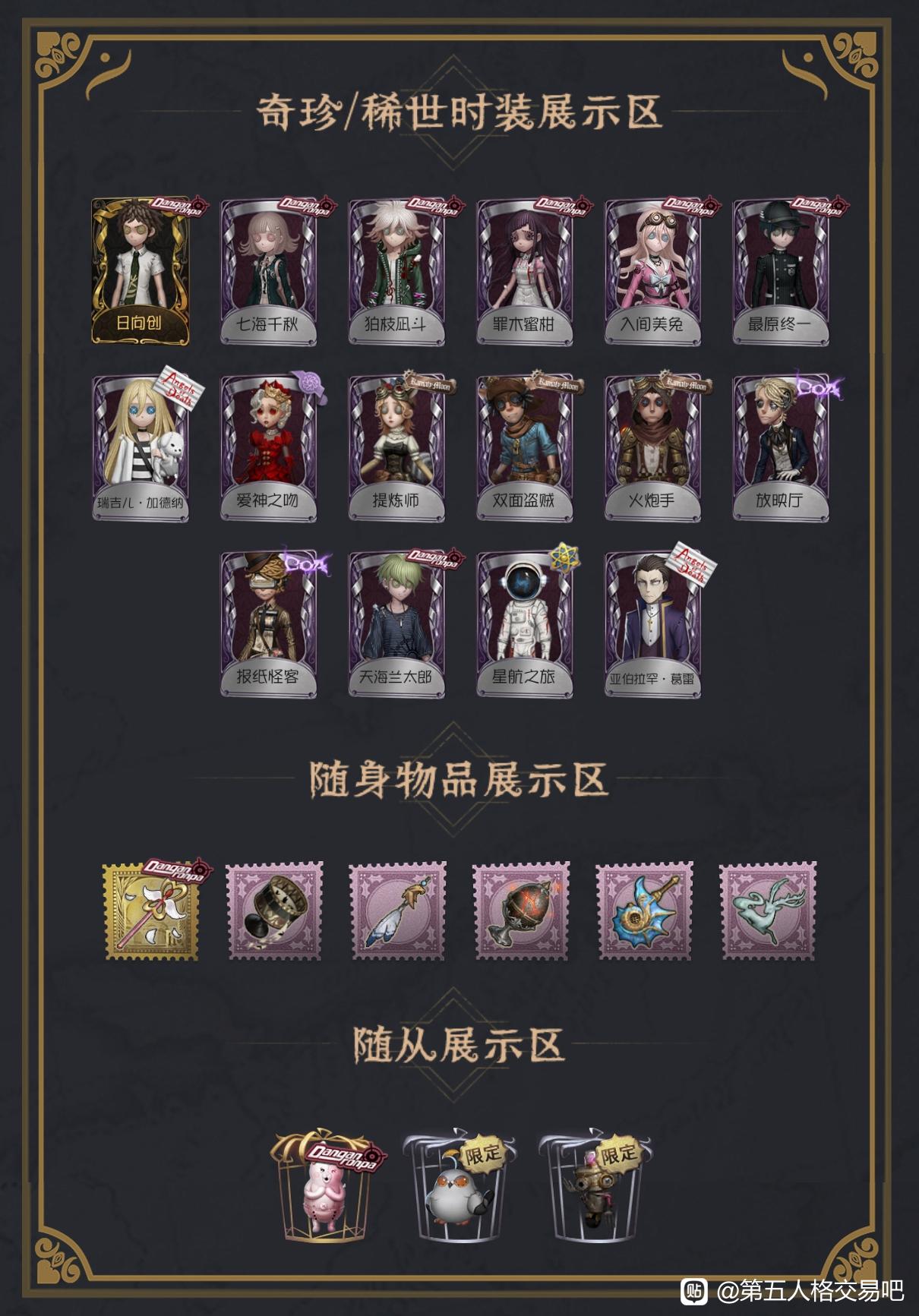
Task: Choose the limited white owl pet
Action: (x=458, y=1187)
